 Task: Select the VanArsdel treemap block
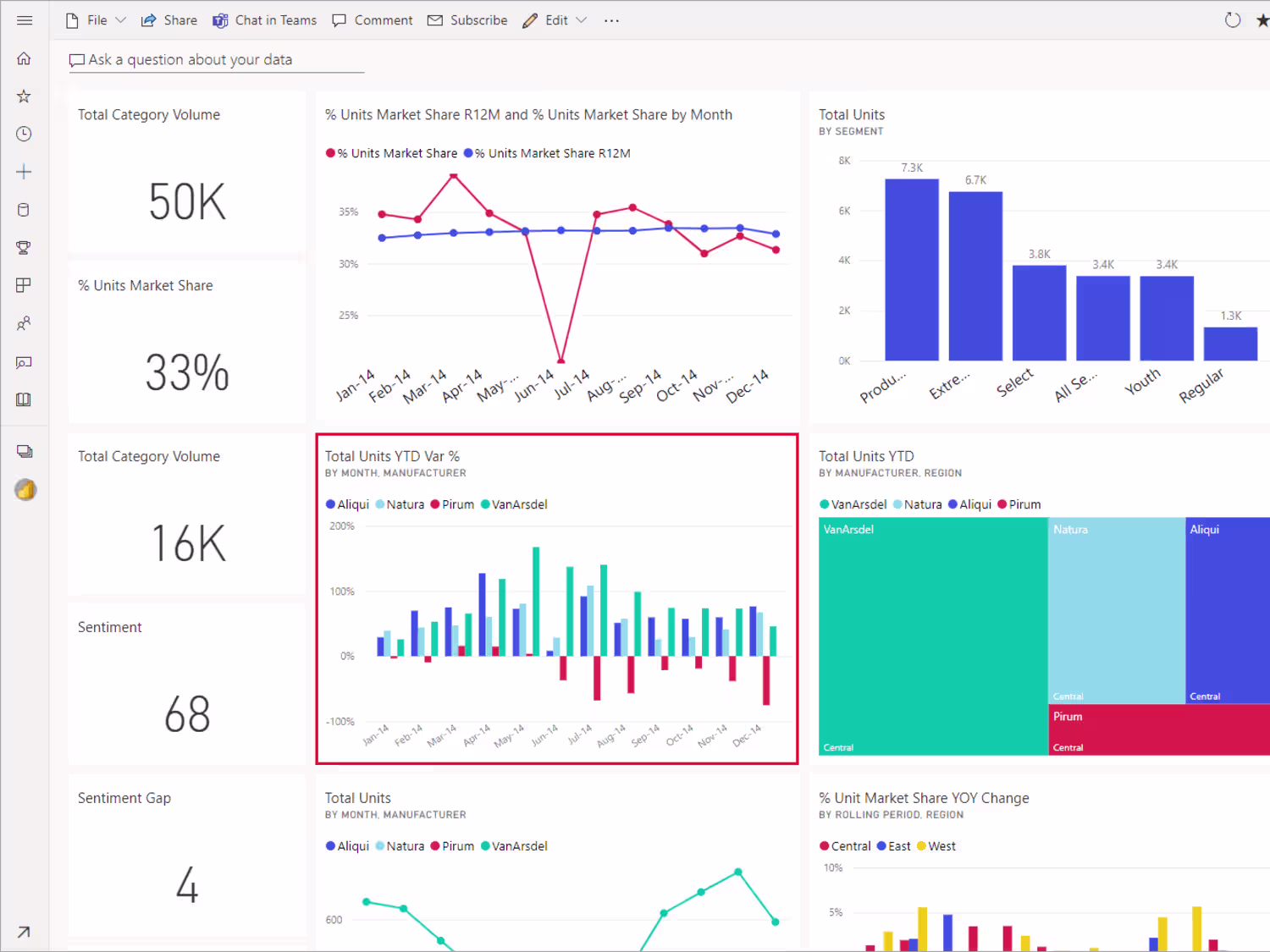click(x=933, y=636)
